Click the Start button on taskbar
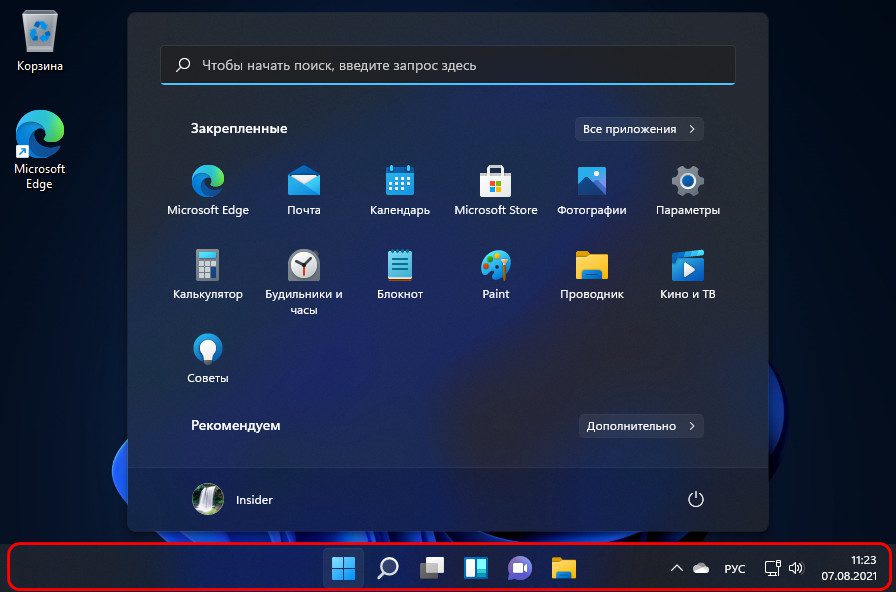The width and height of the screenshot is (896, 592). coord(343,568)
